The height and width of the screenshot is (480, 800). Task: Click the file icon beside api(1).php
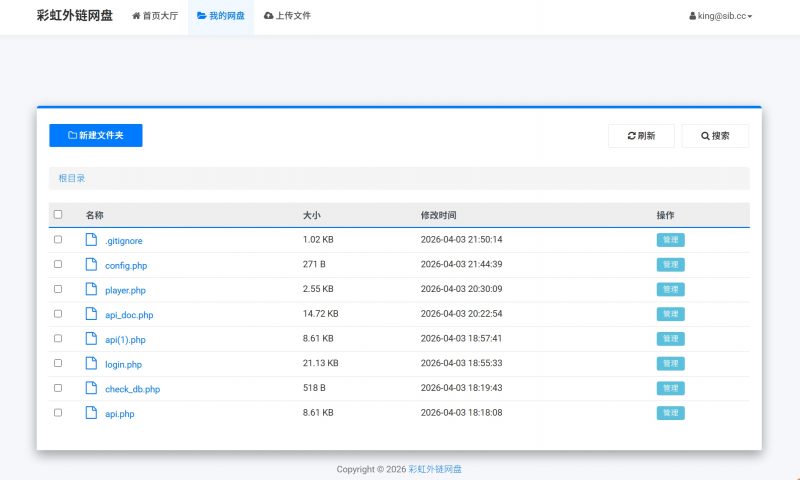[x=91, y=339]
